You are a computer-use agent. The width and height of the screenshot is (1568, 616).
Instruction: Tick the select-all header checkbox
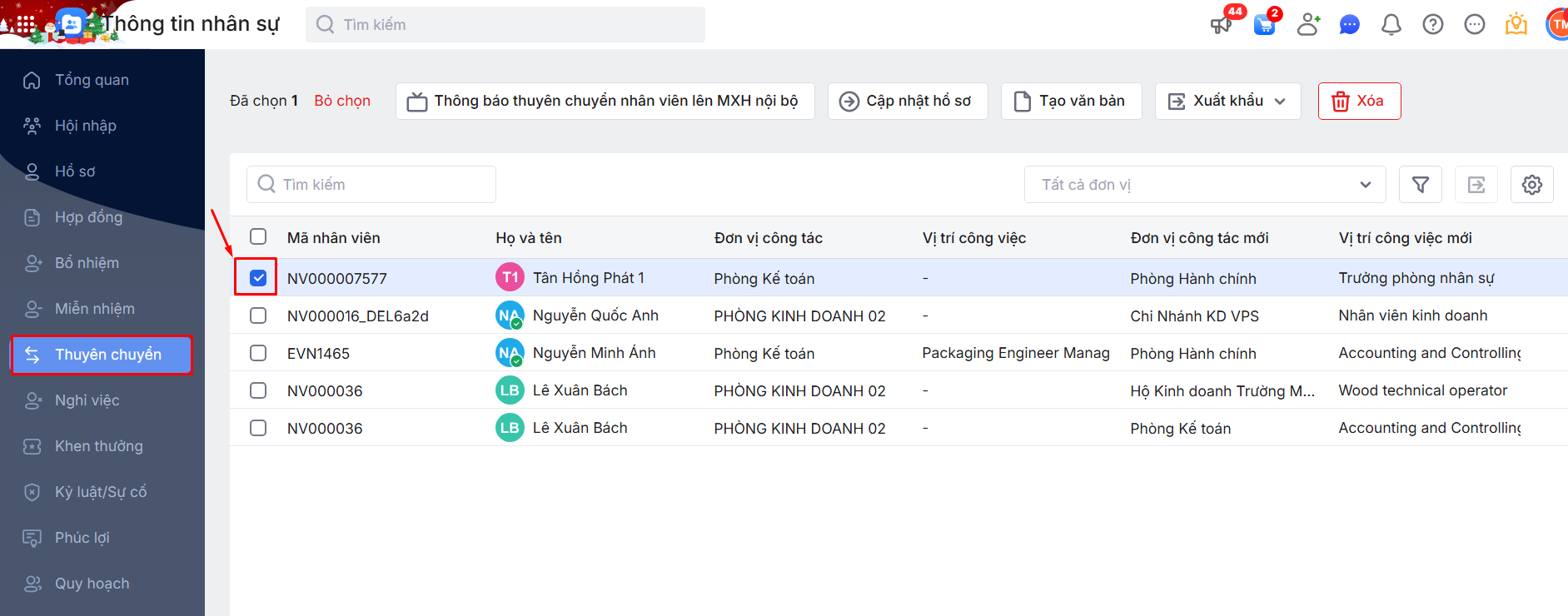[258, 237]
